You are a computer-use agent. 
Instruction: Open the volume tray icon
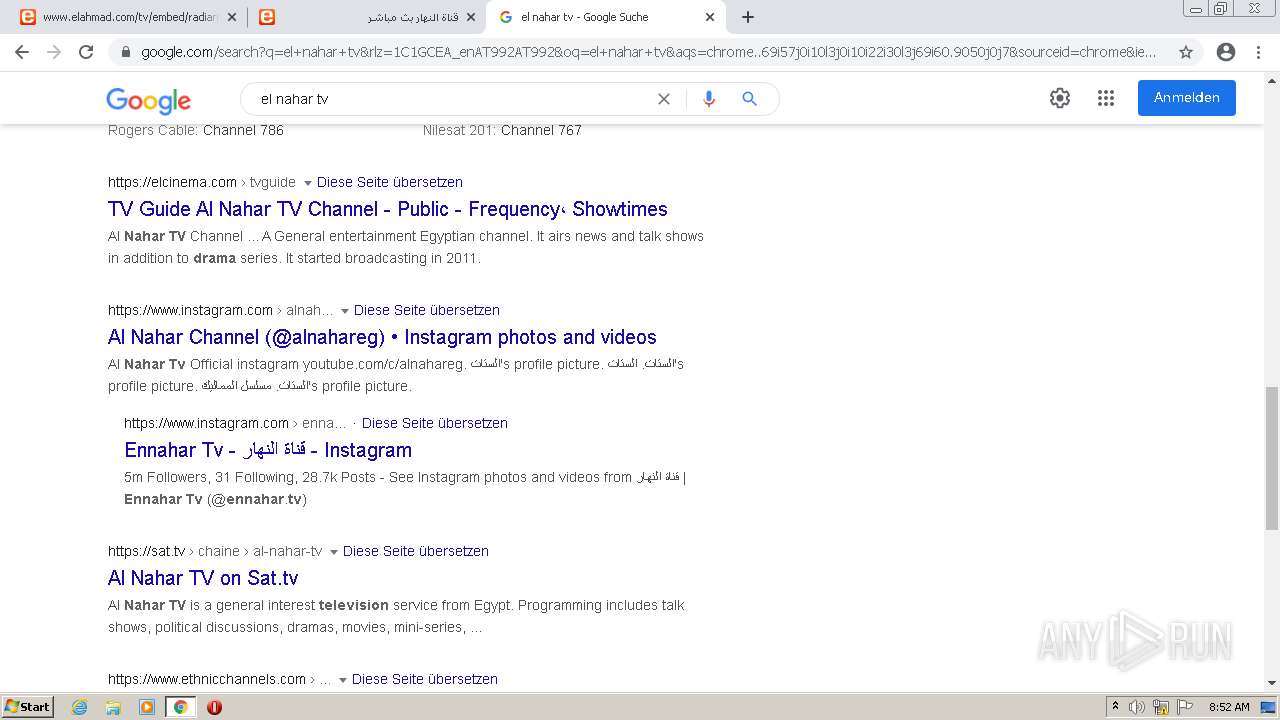click(x=1137, y=707)
